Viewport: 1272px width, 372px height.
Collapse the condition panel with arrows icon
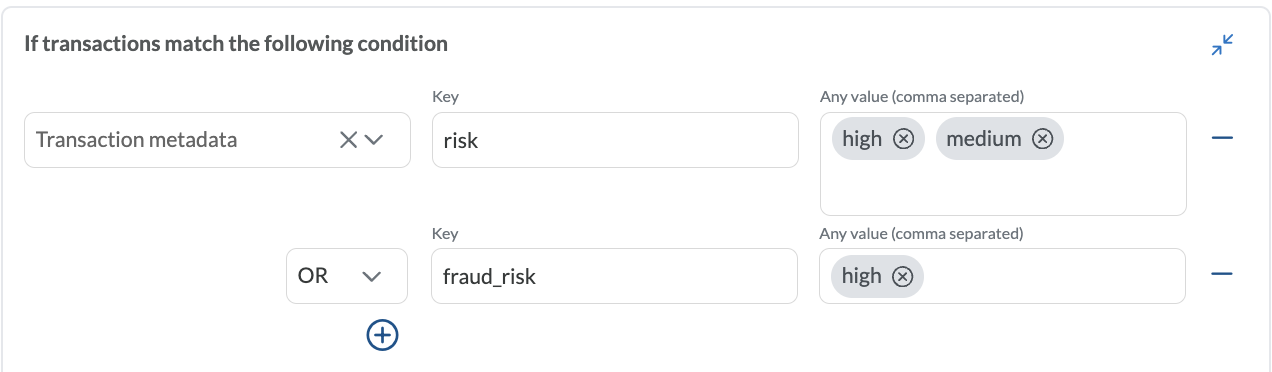tap(1222, 45)
